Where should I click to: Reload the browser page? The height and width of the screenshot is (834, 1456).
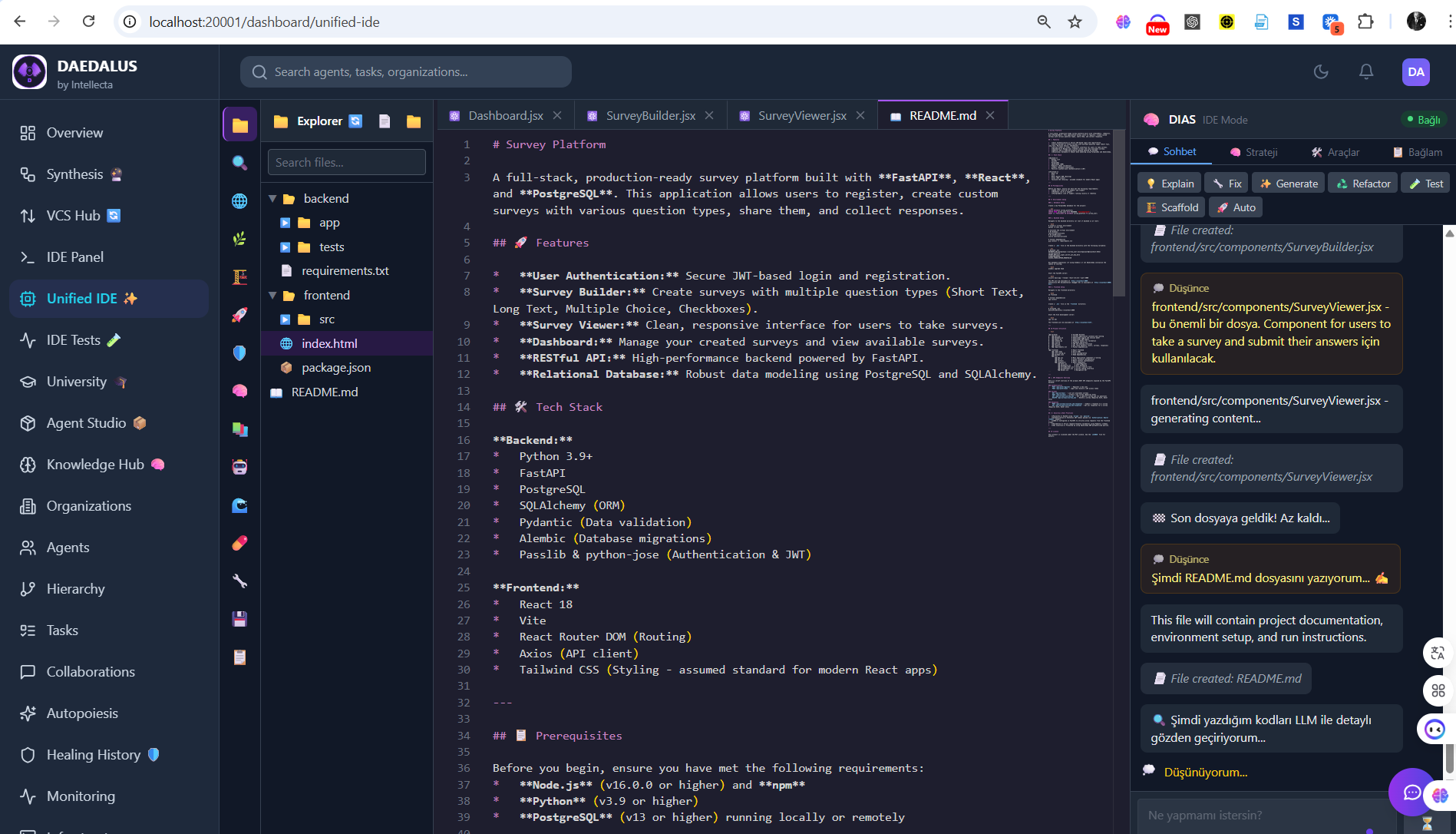89,22
